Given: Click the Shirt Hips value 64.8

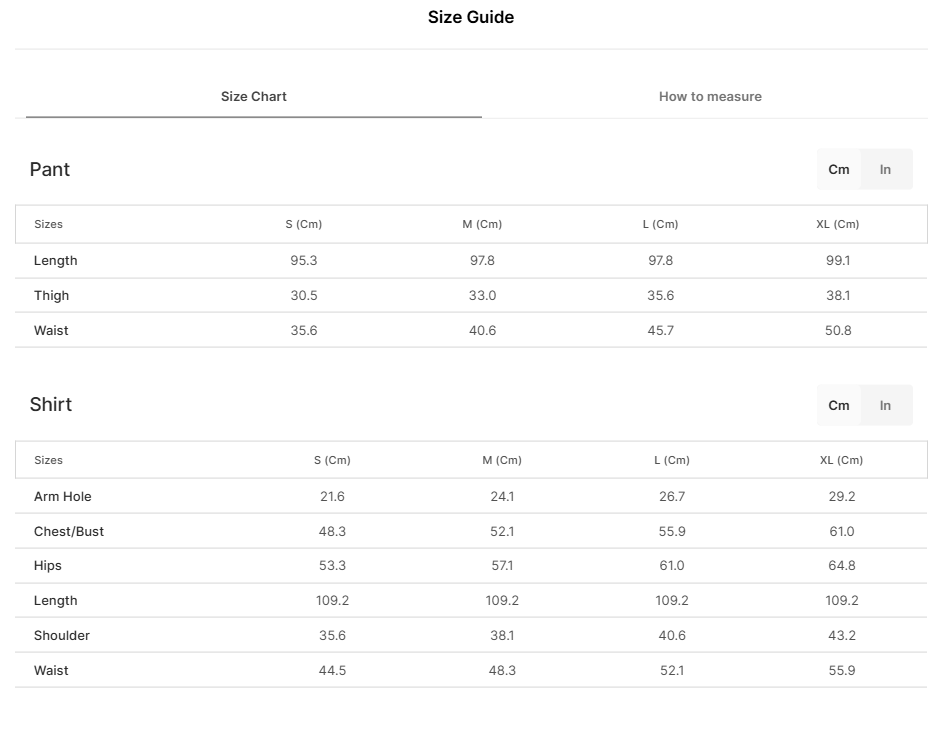Looking at the screenshot, I should click(x=842, y=566).
